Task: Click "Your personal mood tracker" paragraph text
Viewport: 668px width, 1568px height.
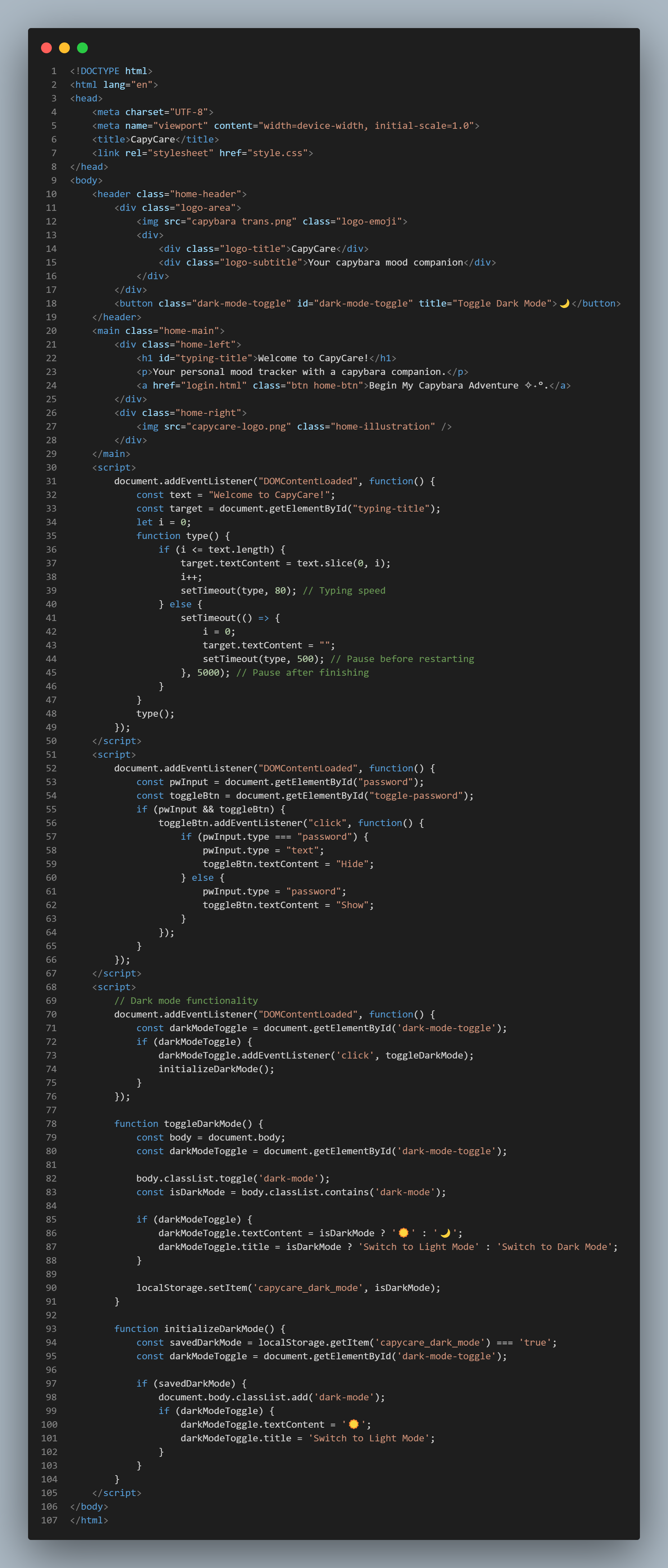Action: pyautogui.click(x=299, y=372)
